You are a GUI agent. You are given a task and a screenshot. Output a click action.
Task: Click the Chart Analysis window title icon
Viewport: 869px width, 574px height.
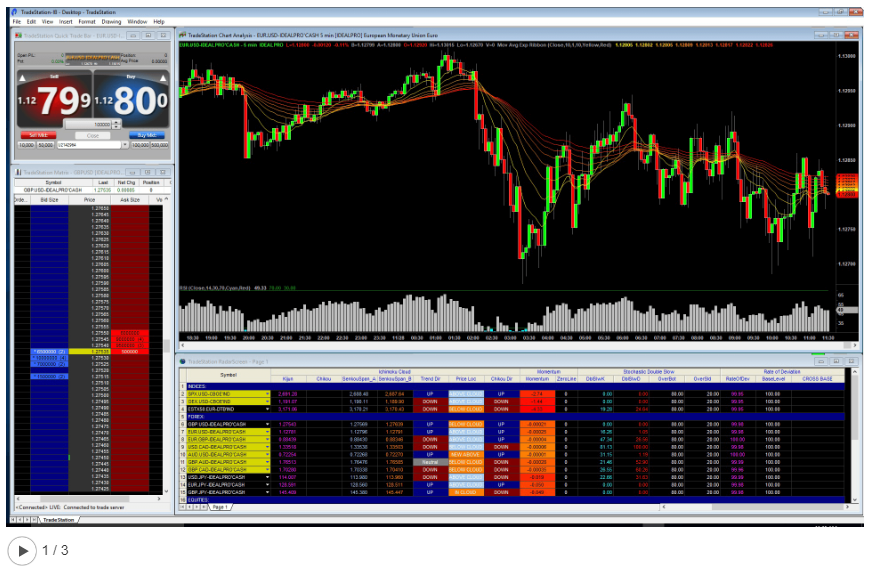pyautogui.click(x=182, y=35)
